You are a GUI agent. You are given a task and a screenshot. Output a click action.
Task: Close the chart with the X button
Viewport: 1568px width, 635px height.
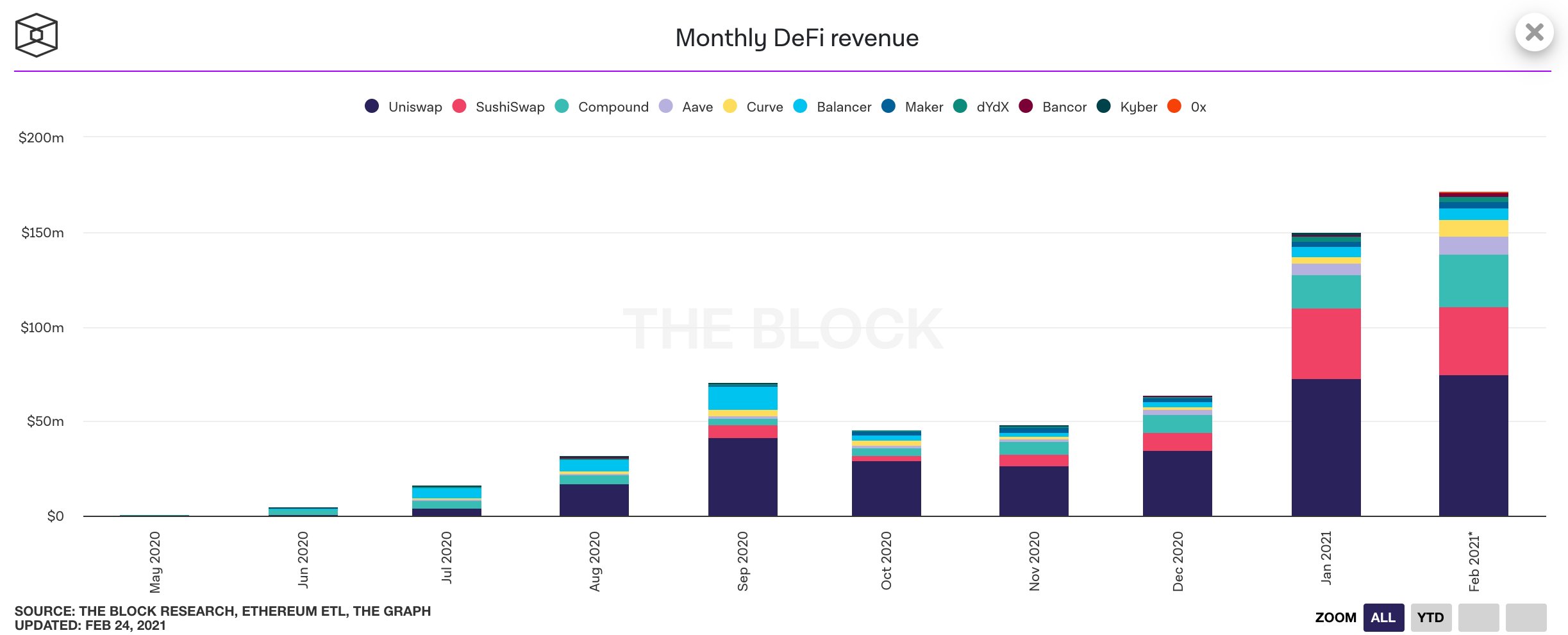[x=1534, y=32]
